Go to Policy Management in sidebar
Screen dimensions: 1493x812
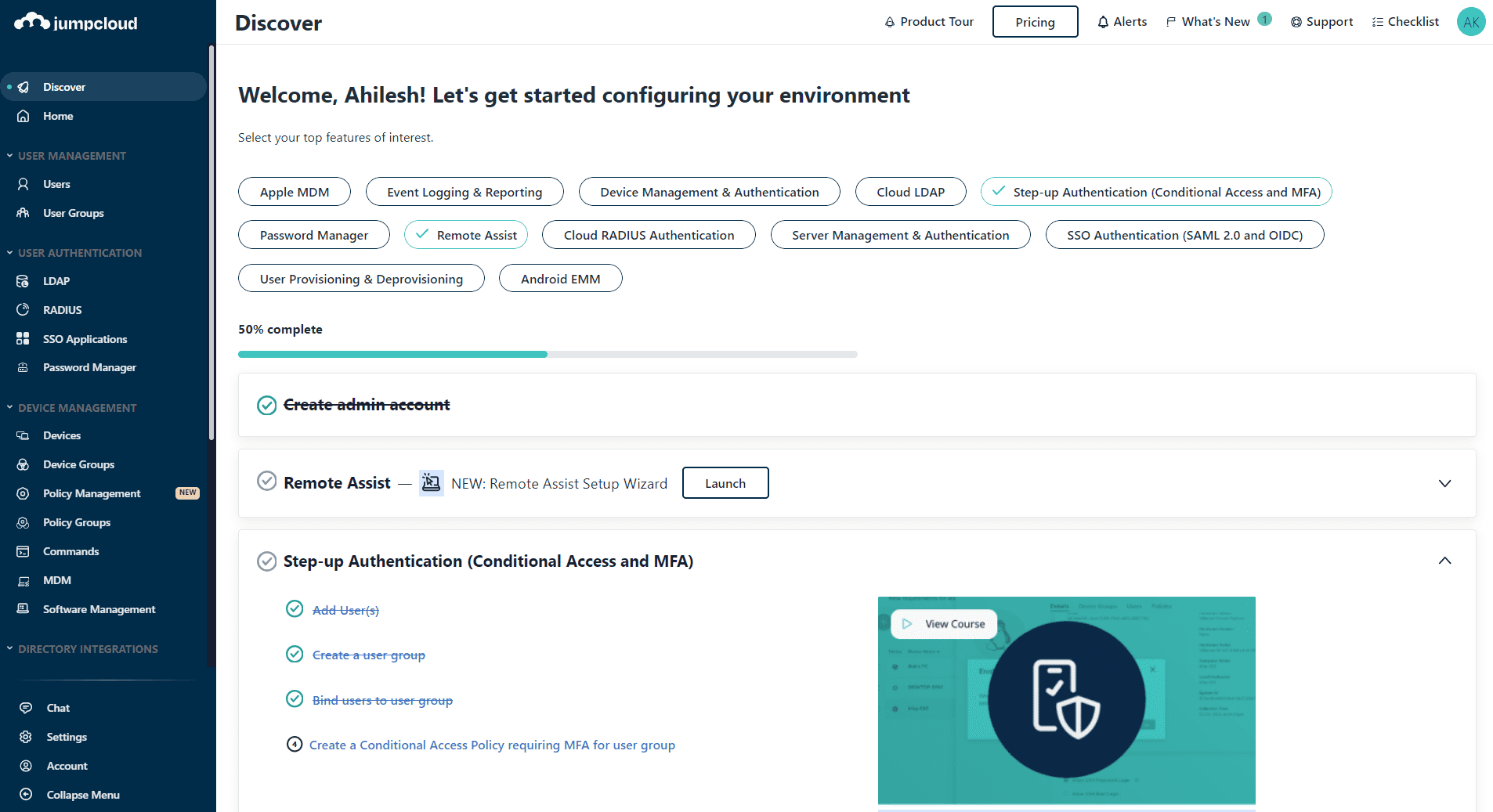92,493
